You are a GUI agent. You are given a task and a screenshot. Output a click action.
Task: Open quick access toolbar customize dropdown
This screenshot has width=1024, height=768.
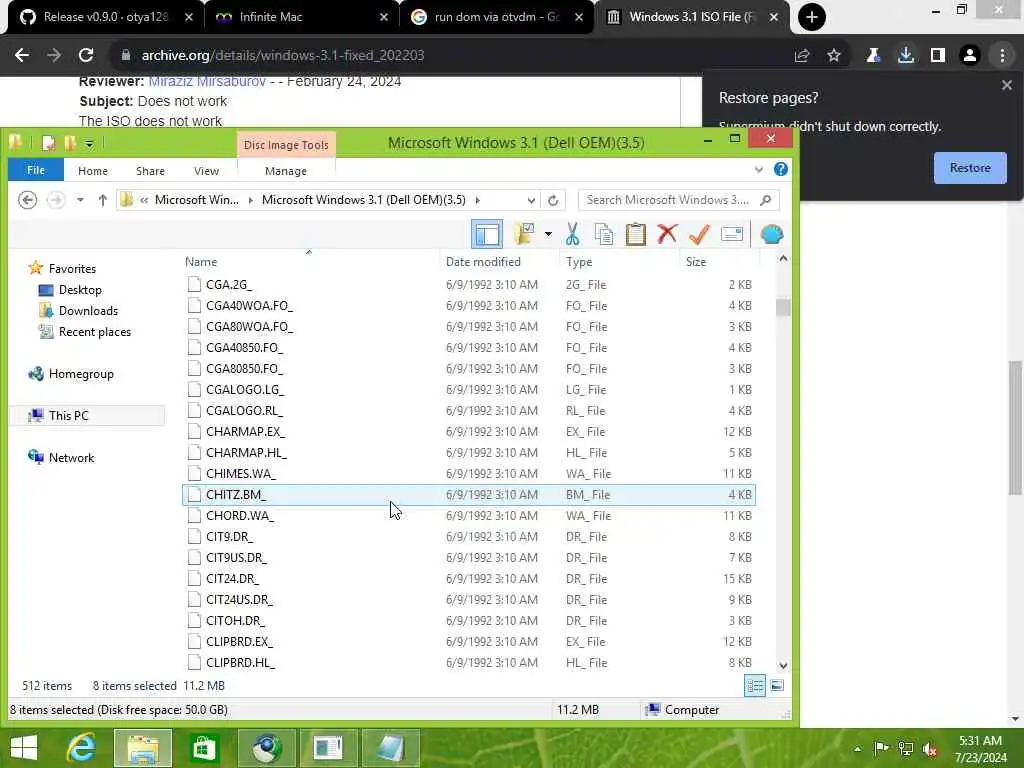(x=89, y=143)
